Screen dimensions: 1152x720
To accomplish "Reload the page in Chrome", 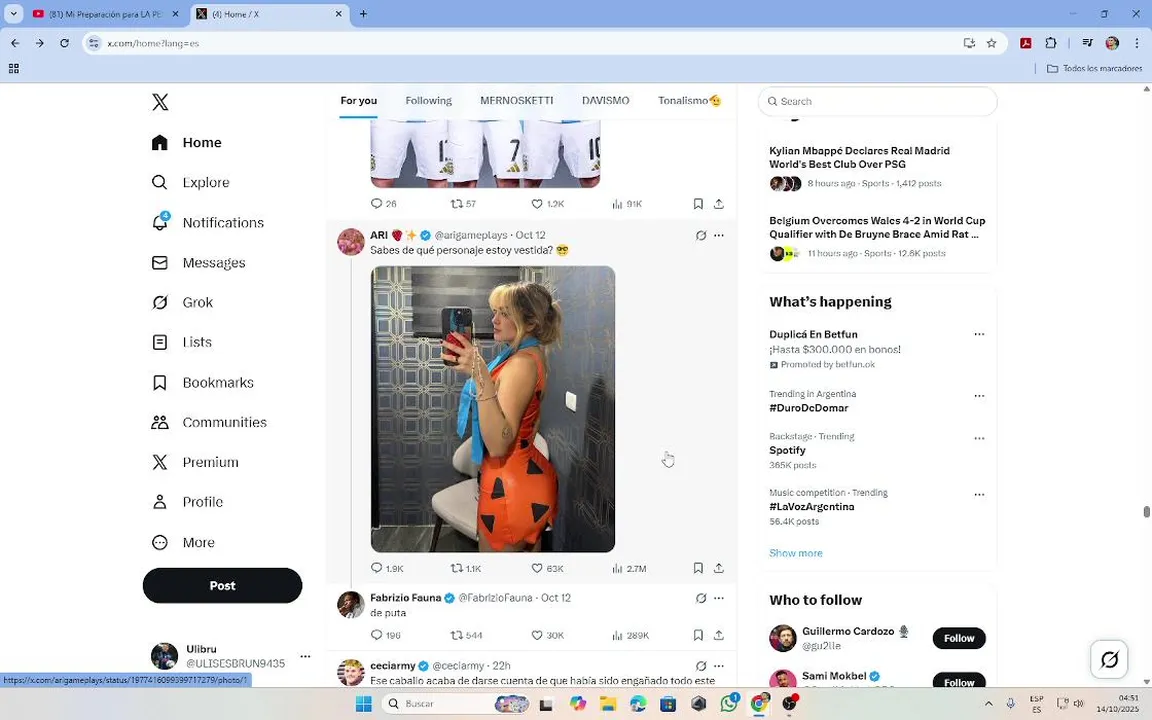I will coord(65,43).
